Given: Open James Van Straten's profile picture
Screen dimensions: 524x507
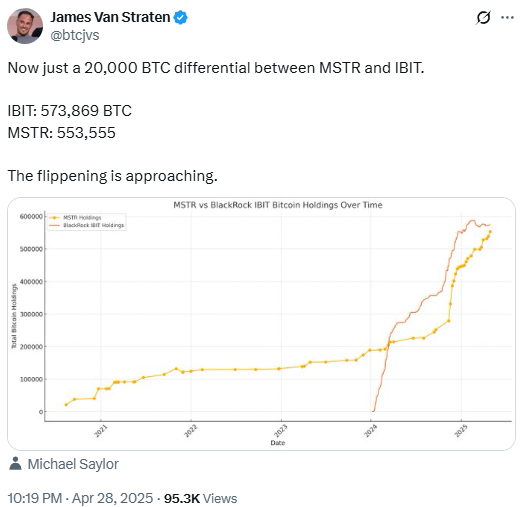Looking at the screenshot, I should coord(25,26).
